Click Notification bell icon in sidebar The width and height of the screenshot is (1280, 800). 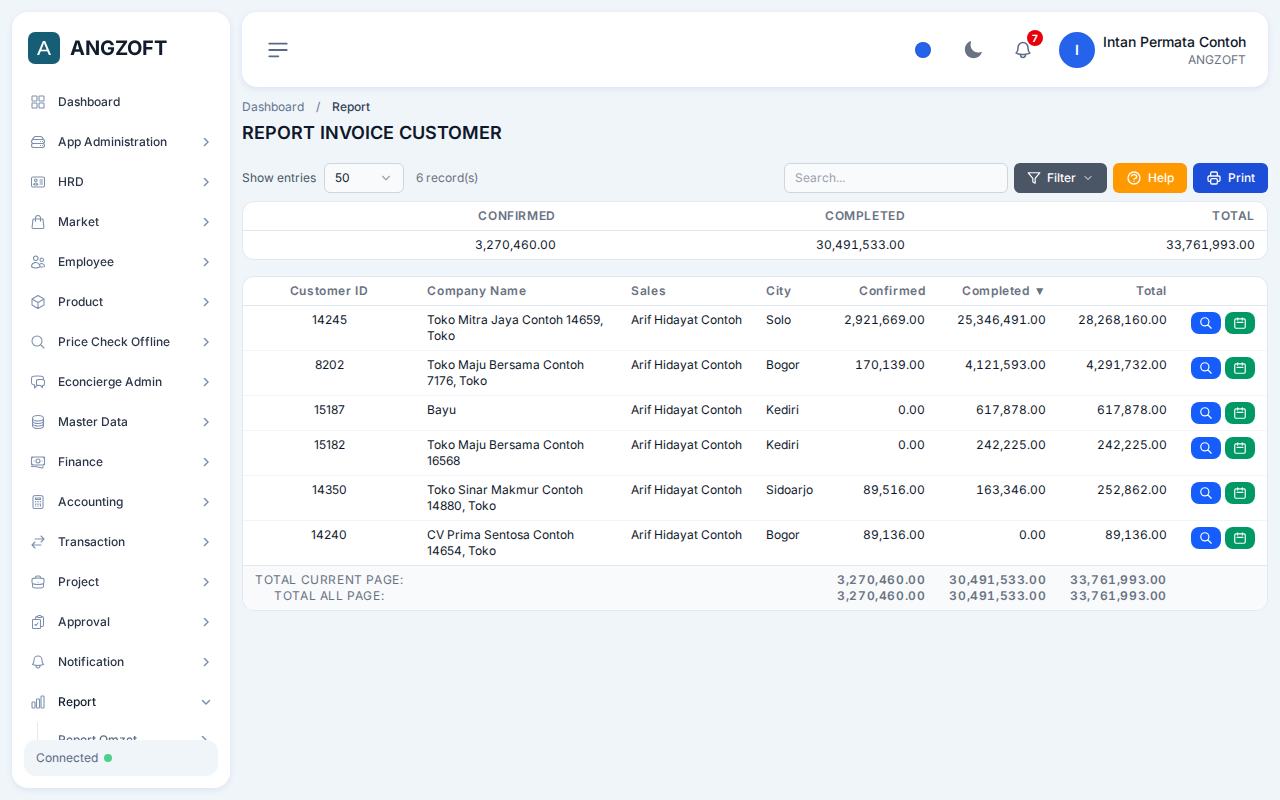[38, 662]
